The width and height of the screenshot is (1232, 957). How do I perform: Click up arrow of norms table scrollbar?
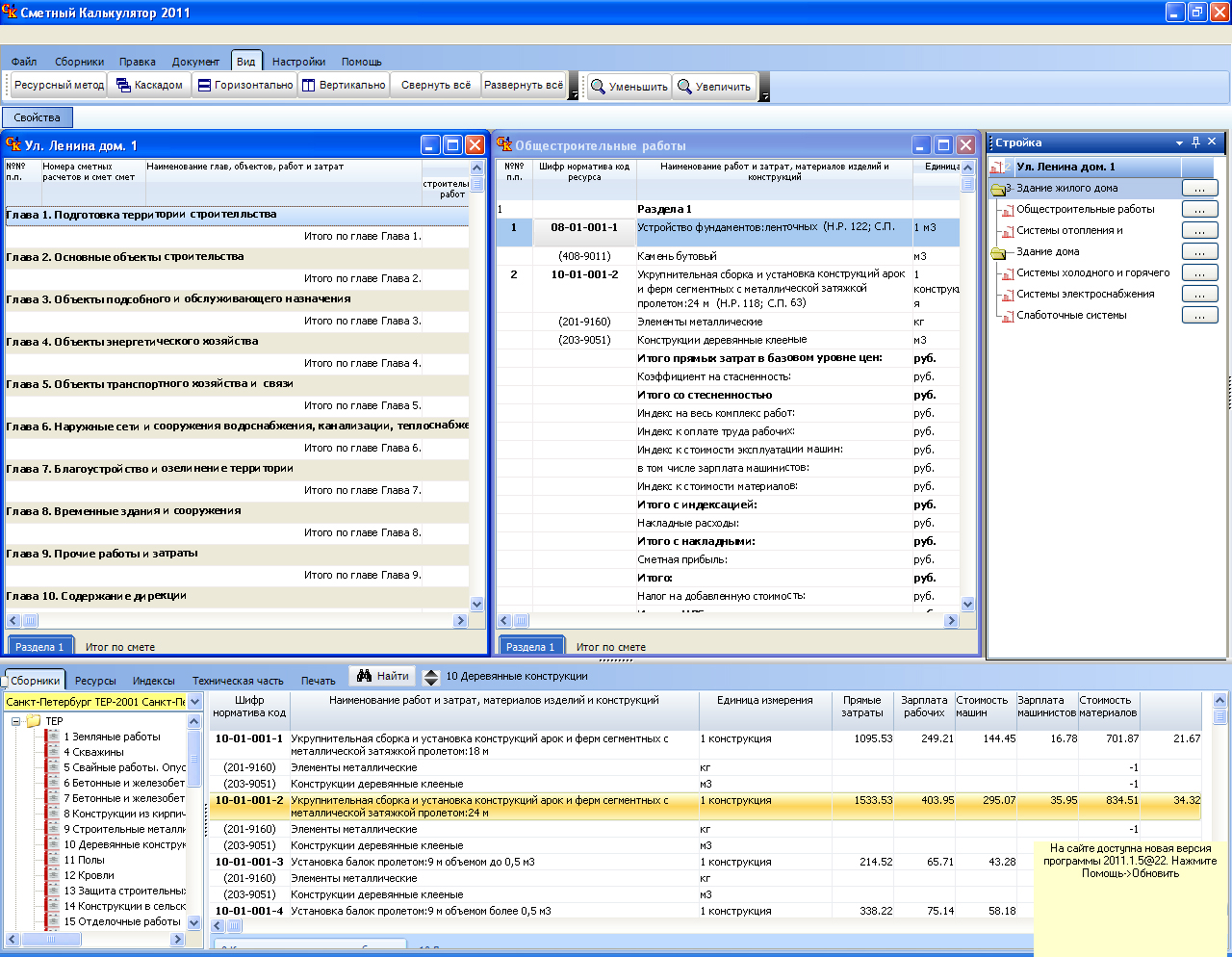[1220, 701]
